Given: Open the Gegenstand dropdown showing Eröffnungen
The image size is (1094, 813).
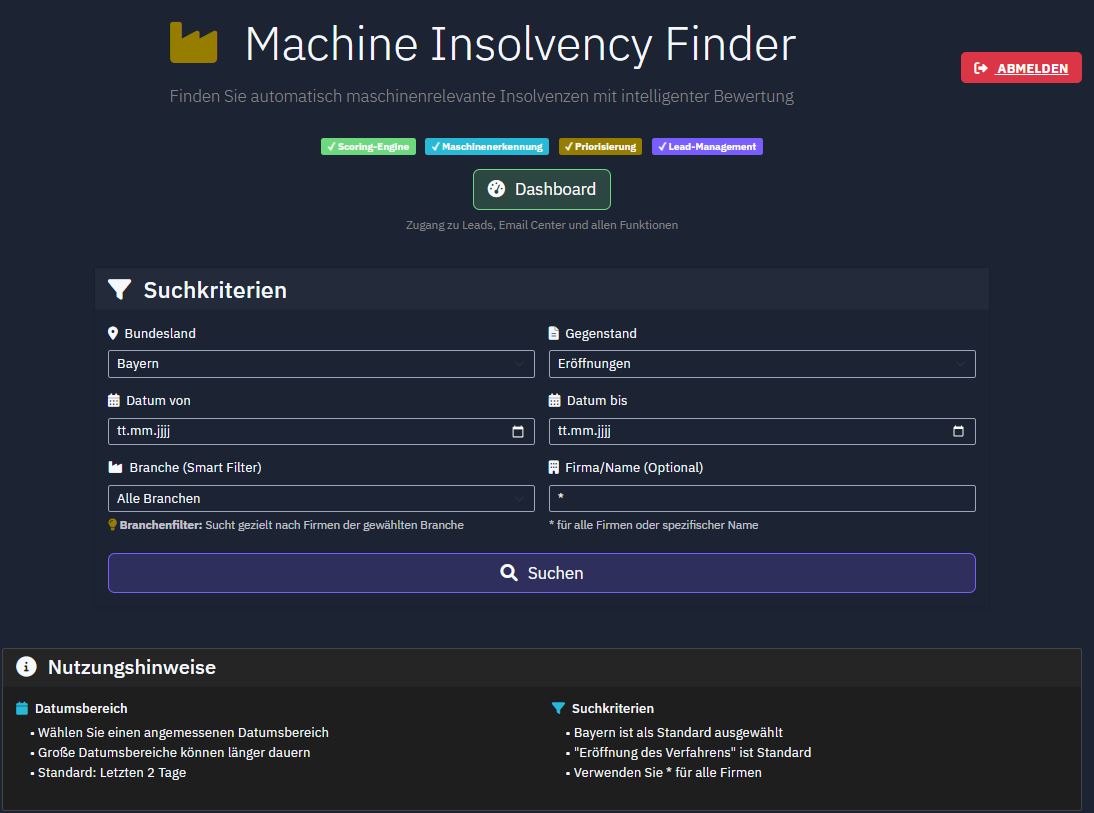Looking at the screenshot, I should pos(762,364).
